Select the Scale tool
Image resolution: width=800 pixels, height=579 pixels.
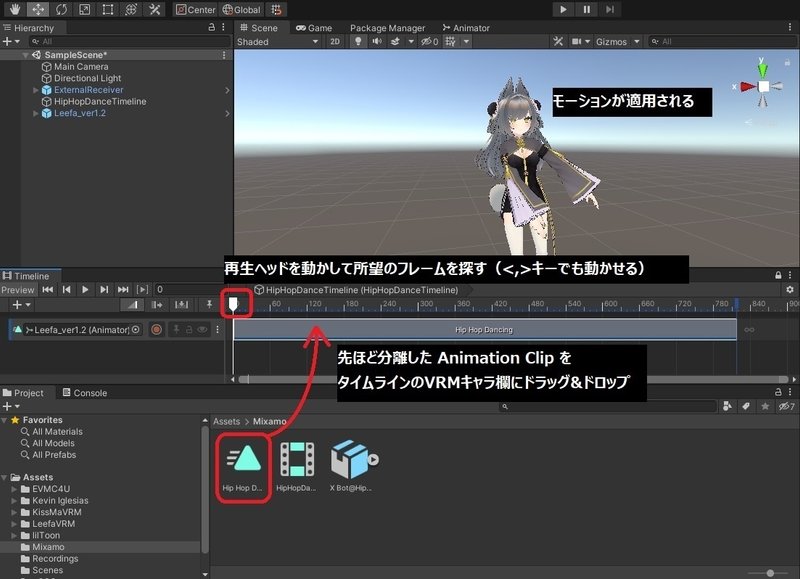click(x=85, y=9)
